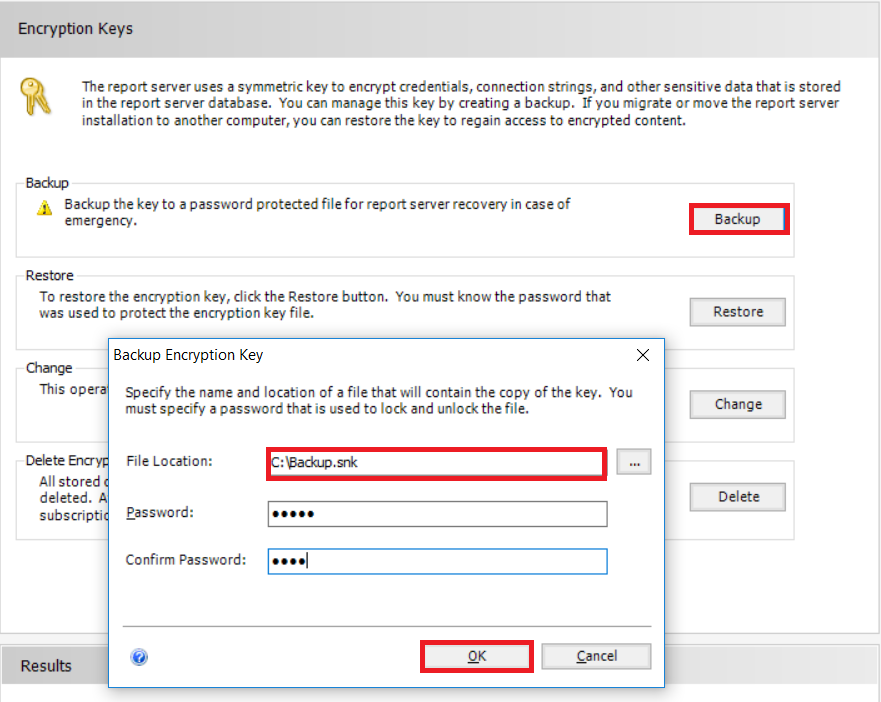Screen dimensions: 881x702
Task: Click the Confirm Password label
Action: [185, 560]
